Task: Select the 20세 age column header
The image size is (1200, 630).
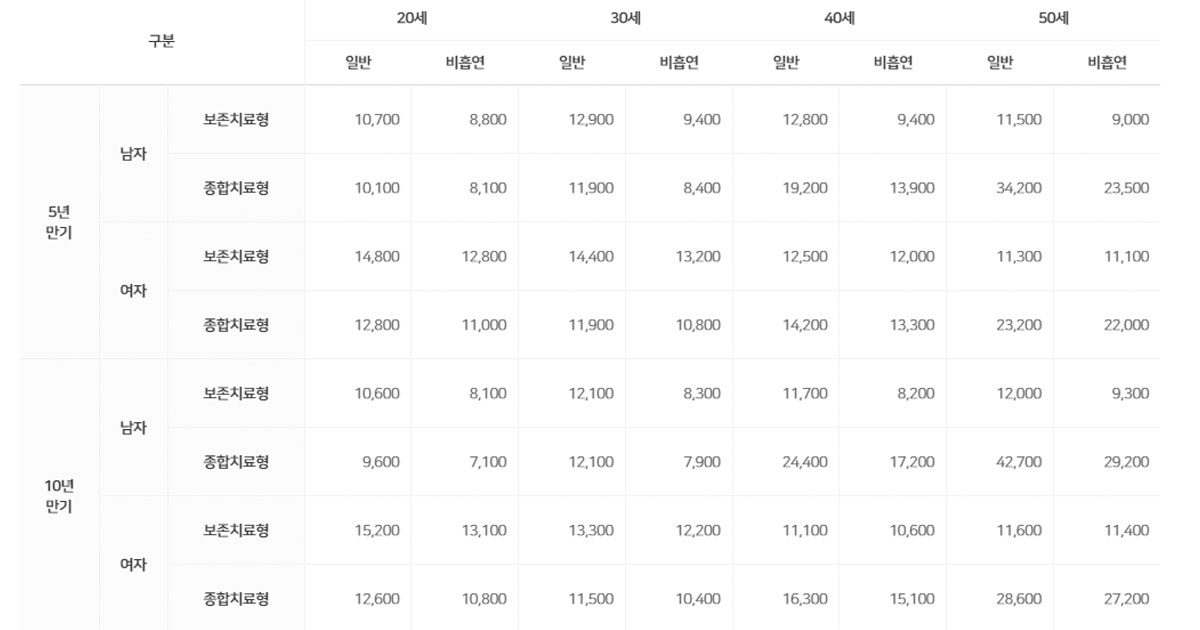Action: click(x=412, y=19)
